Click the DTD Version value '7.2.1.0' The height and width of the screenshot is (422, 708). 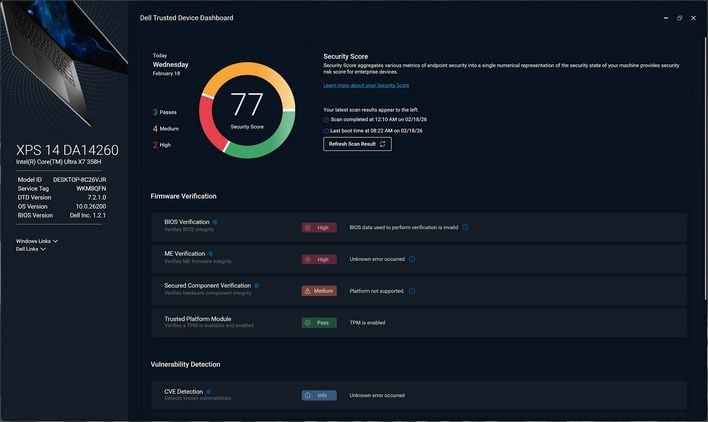pyautogui.click(x=97, y=198)
